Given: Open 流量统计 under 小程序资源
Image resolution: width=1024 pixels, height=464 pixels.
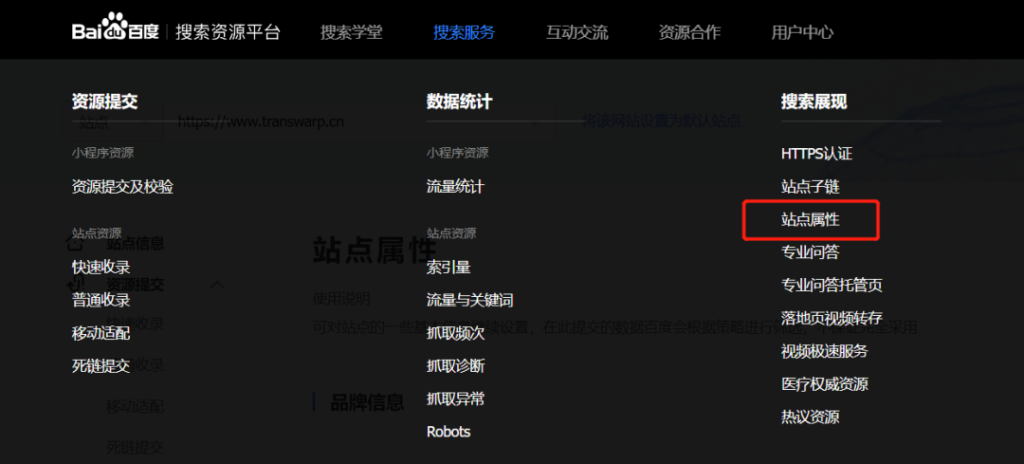Looking at the screenshot, I should [456, 187].
